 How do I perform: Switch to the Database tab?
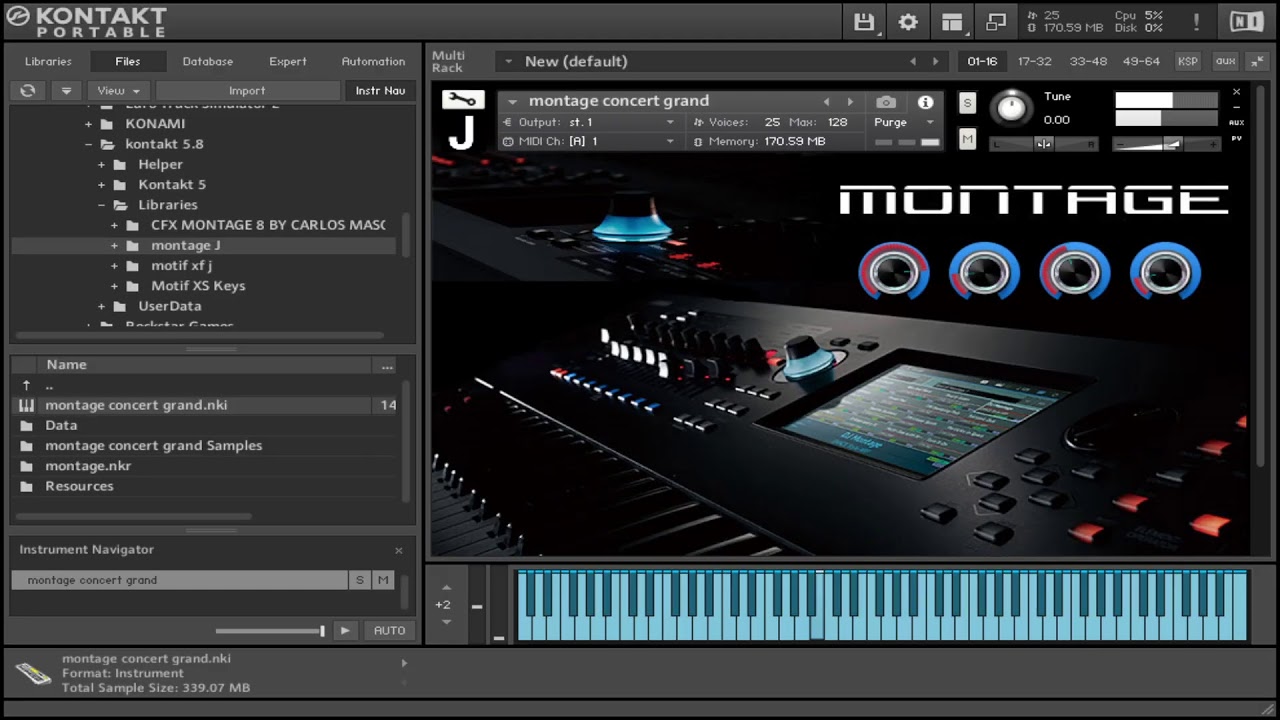pos(208,61)
